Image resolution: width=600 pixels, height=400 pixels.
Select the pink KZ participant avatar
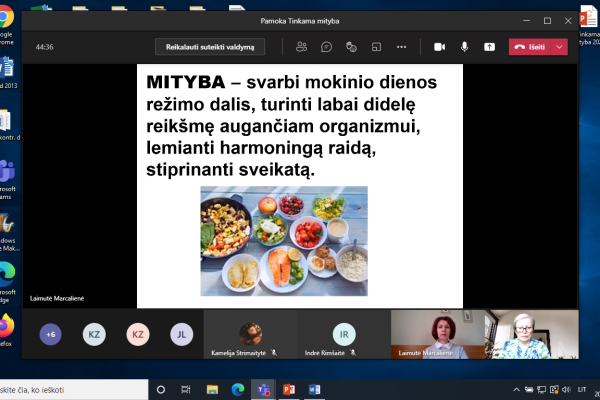tap(138, 334)
